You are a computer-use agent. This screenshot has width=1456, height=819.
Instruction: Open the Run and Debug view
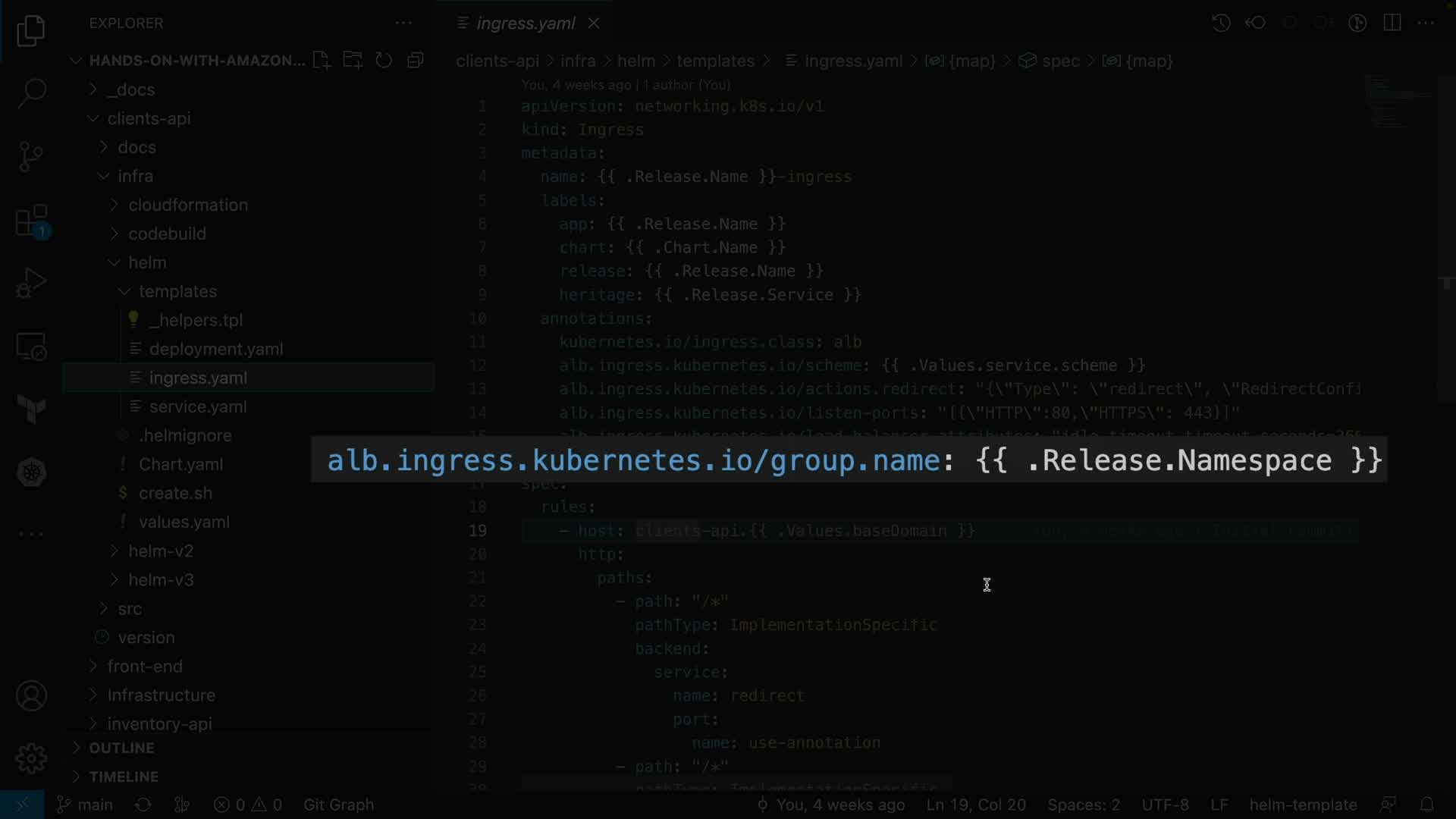(31, 284)
